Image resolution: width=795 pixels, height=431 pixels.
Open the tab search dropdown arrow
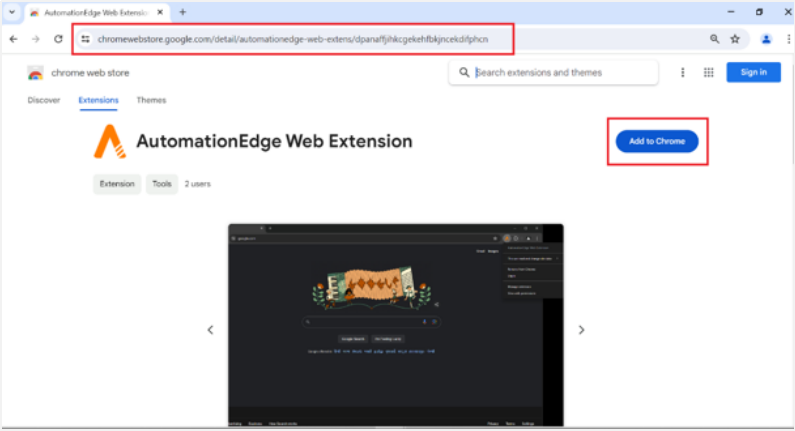tap(12, 12)
